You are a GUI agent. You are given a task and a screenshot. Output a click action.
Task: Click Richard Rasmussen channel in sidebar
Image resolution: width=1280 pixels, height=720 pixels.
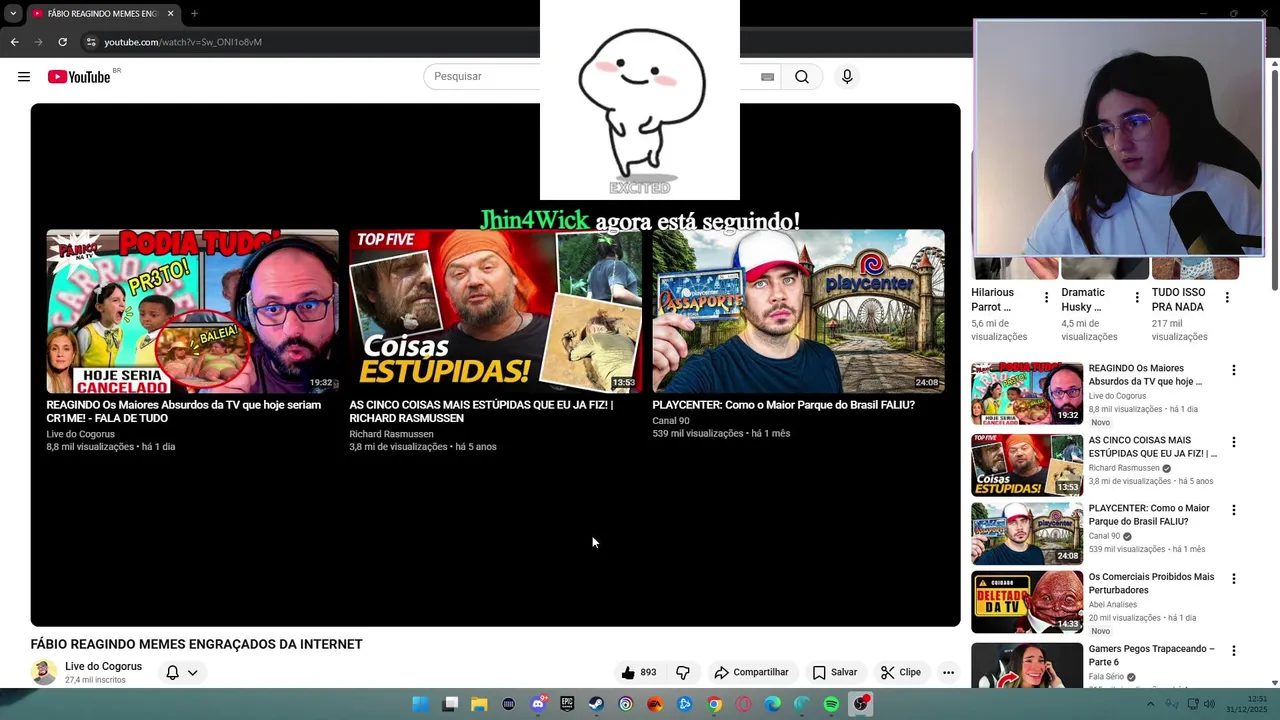pos(1124,468)
